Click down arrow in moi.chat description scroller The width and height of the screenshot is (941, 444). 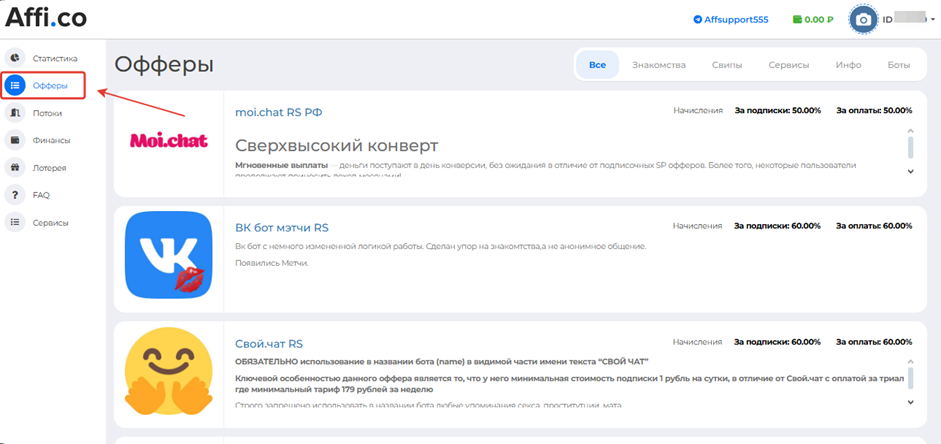click(910, 171)
